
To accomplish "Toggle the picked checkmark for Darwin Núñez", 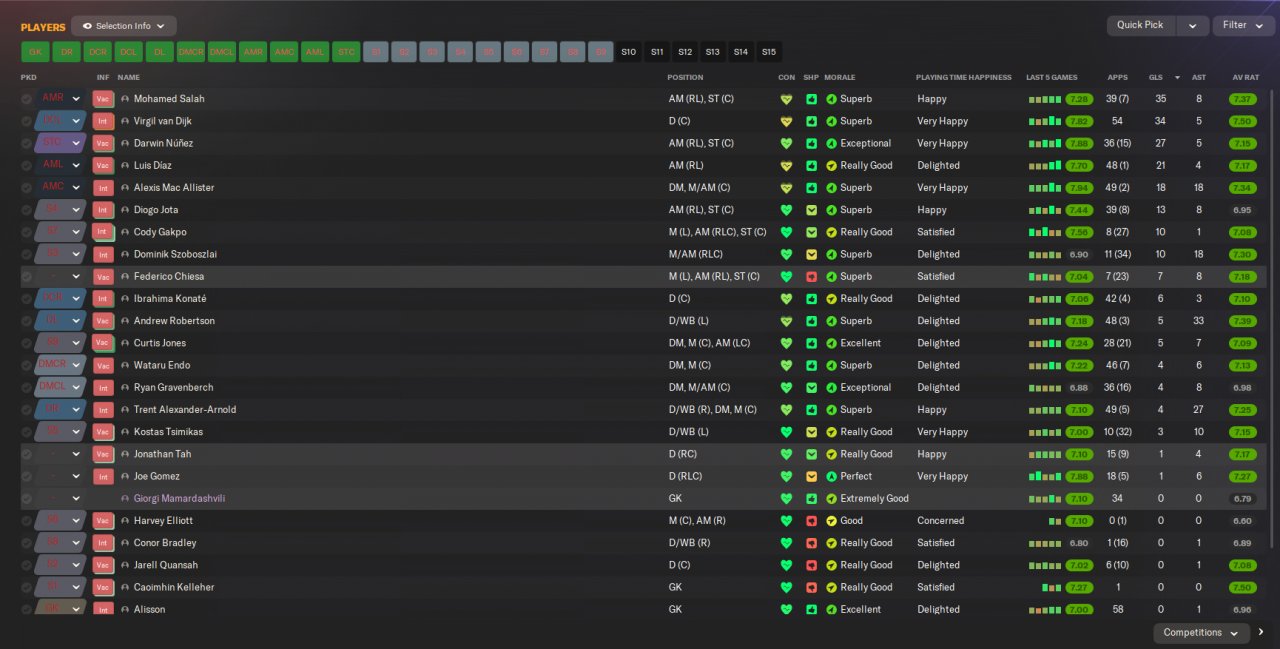I will [x=26, y=143].
